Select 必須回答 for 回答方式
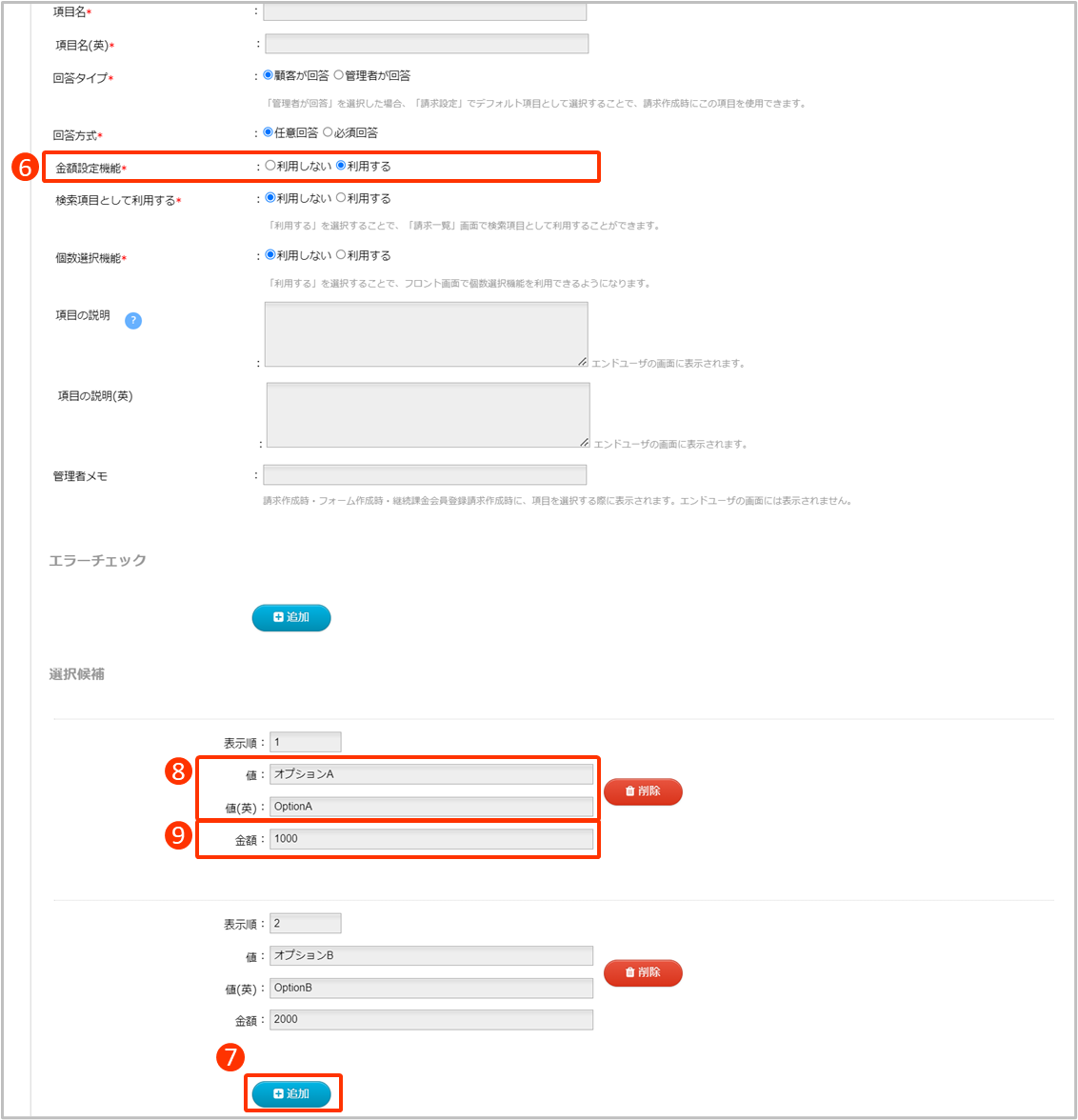Screen dimensions: 1078x1120 click(x=328, y=133)
